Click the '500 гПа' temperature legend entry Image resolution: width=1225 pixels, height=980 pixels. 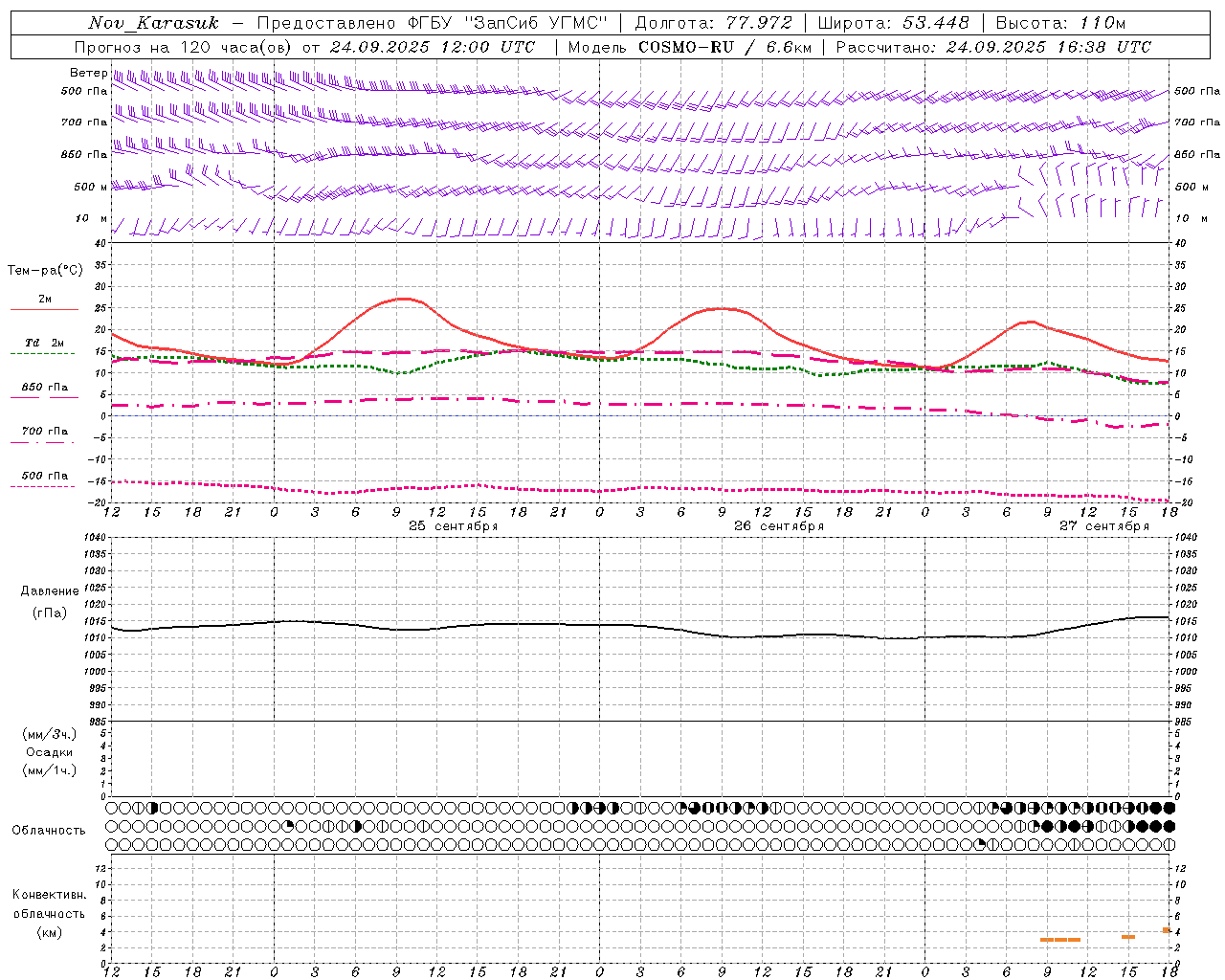tap(45, 476)
